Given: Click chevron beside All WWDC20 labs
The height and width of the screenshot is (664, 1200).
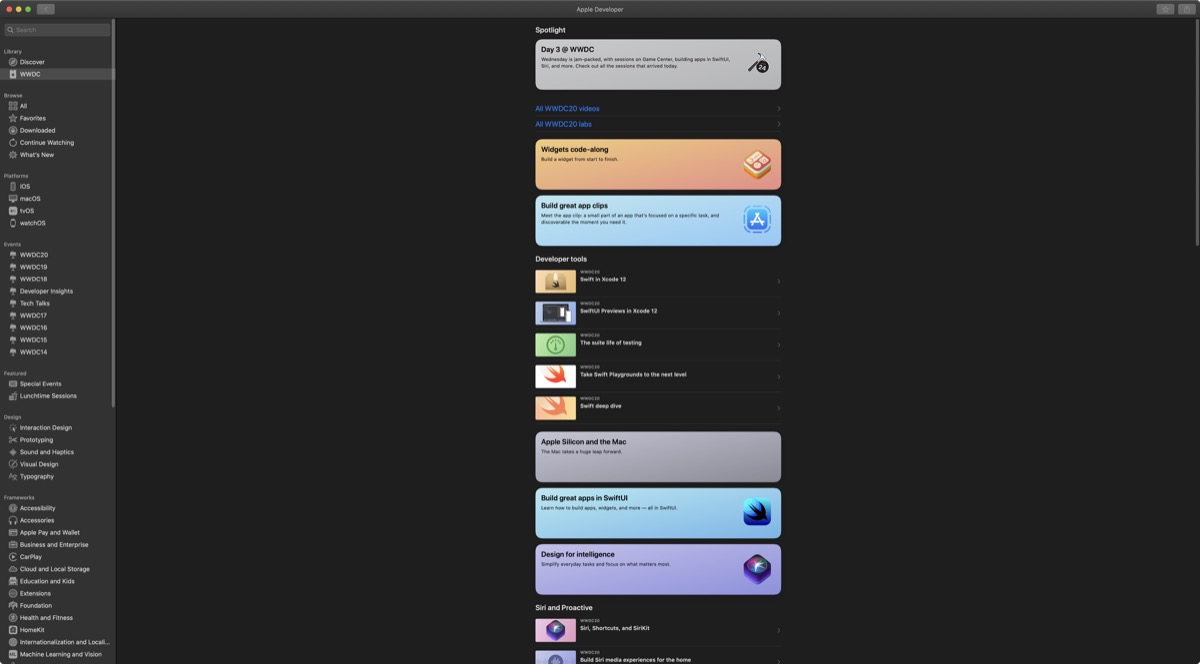Looking at the screenshot, I should (779, 125).
